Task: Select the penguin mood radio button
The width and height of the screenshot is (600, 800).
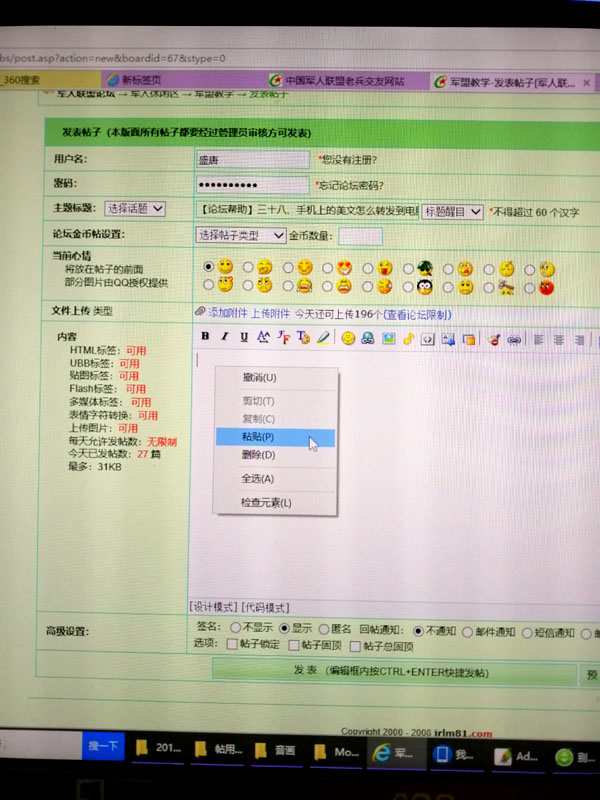Action: point(408,287)
